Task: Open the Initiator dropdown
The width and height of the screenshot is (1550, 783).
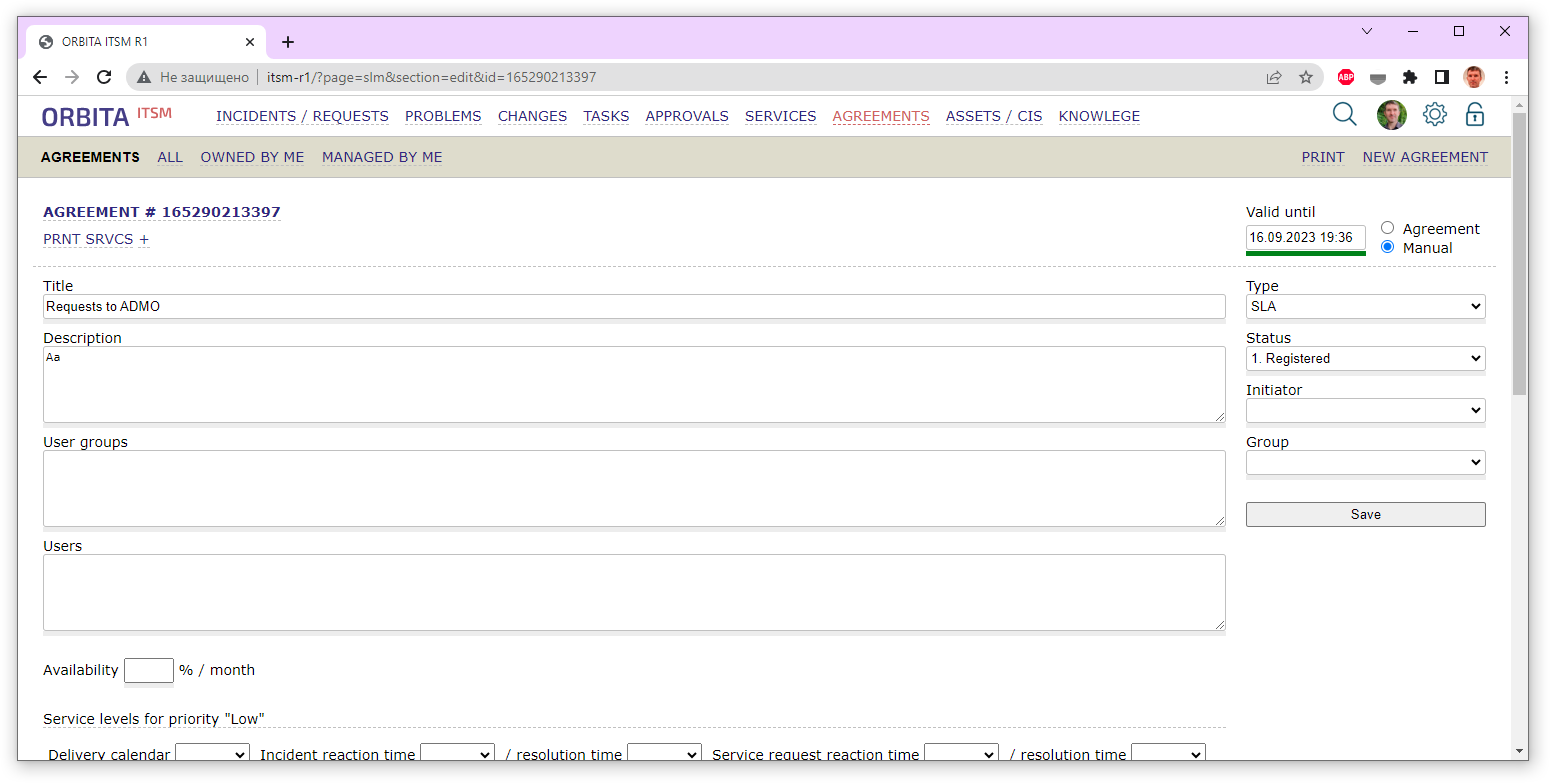Action: pyautogui.click(x=1365, y=411)
